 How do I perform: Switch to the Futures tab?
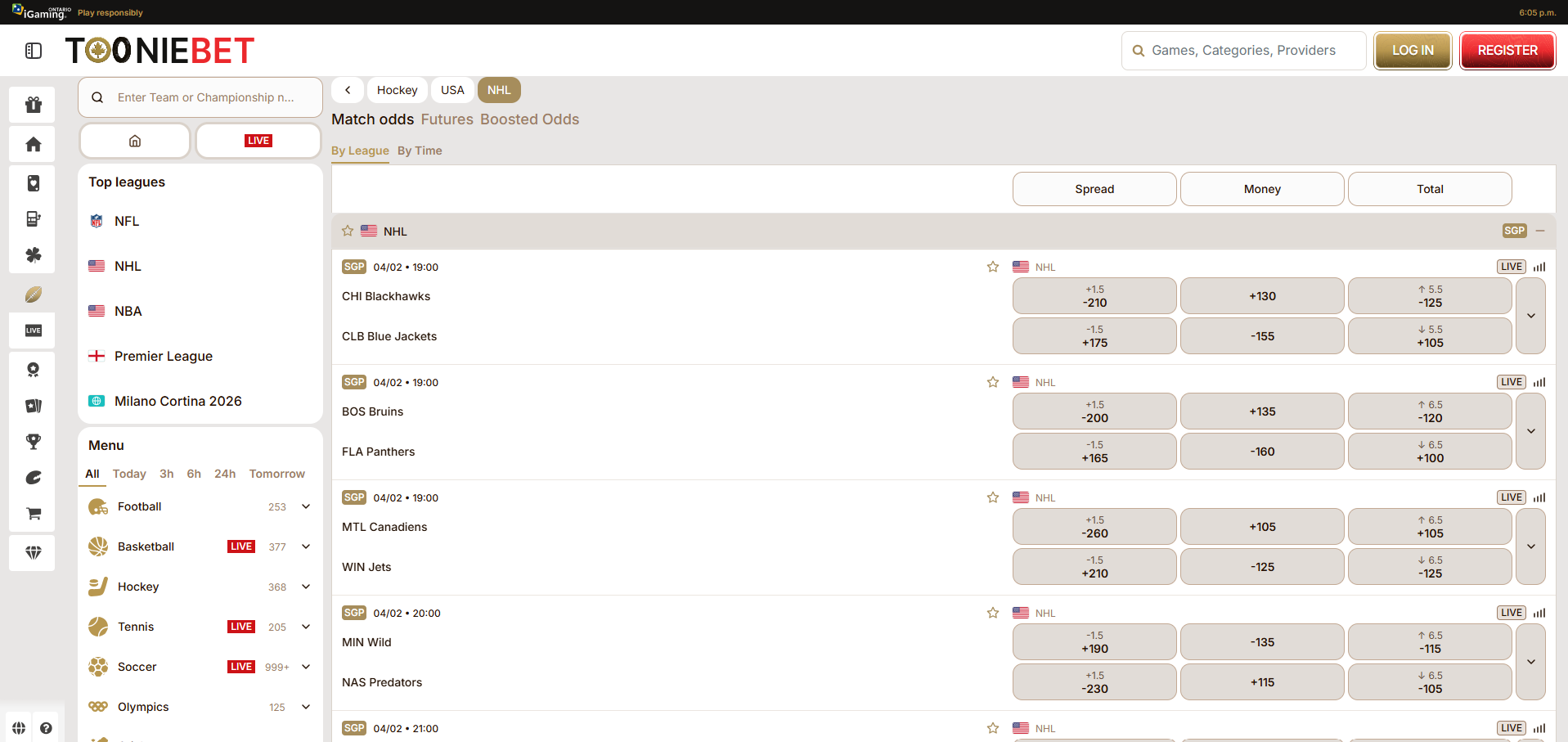[447, 119]
